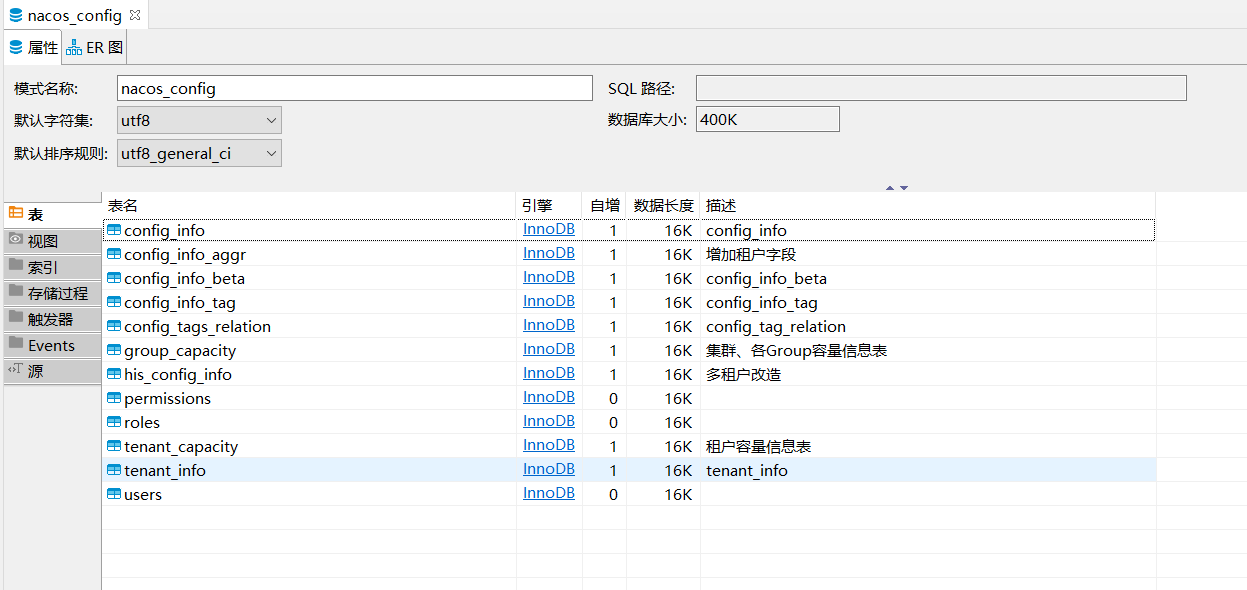The image size is (1247, 590).
Task: Close the nacos_config editor tab
Action: click(135, 14)
